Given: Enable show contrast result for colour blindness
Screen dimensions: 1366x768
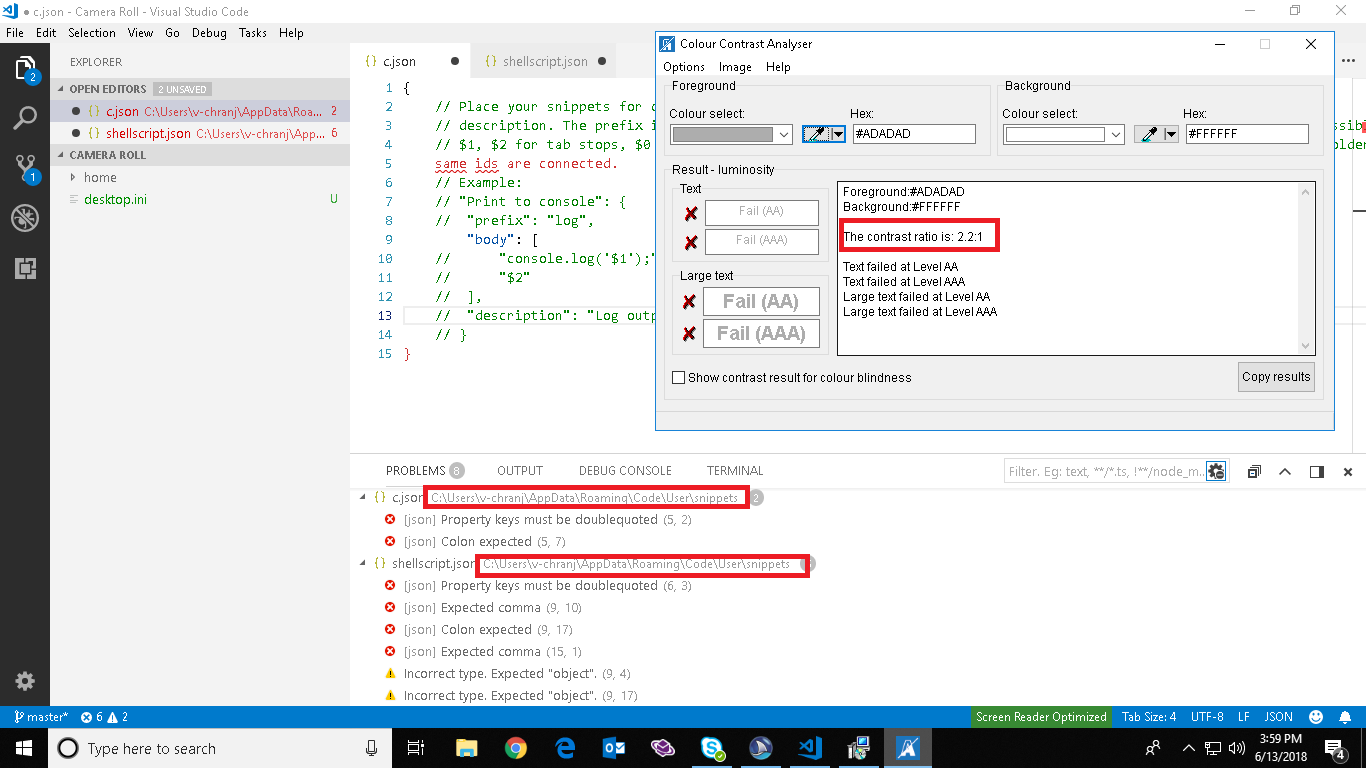Looking at the screenshot, I should (679, 377).
